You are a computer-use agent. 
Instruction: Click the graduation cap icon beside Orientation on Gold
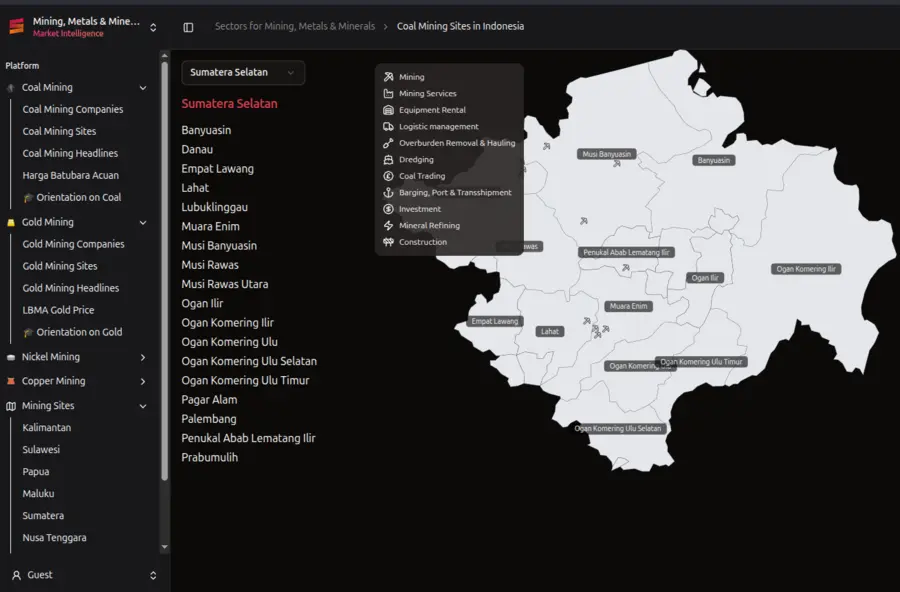28,333
